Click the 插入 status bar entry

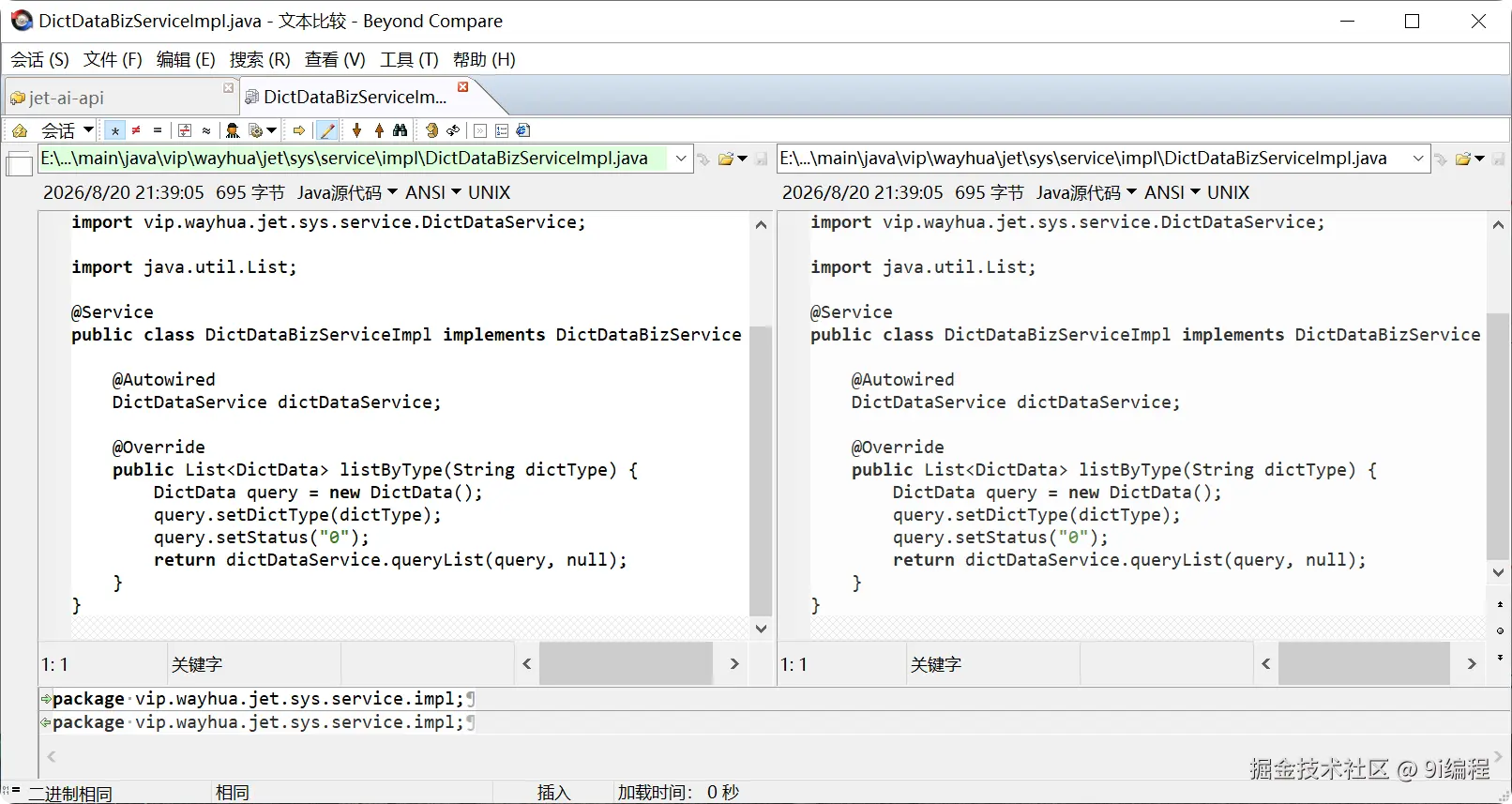pos(553,793)
